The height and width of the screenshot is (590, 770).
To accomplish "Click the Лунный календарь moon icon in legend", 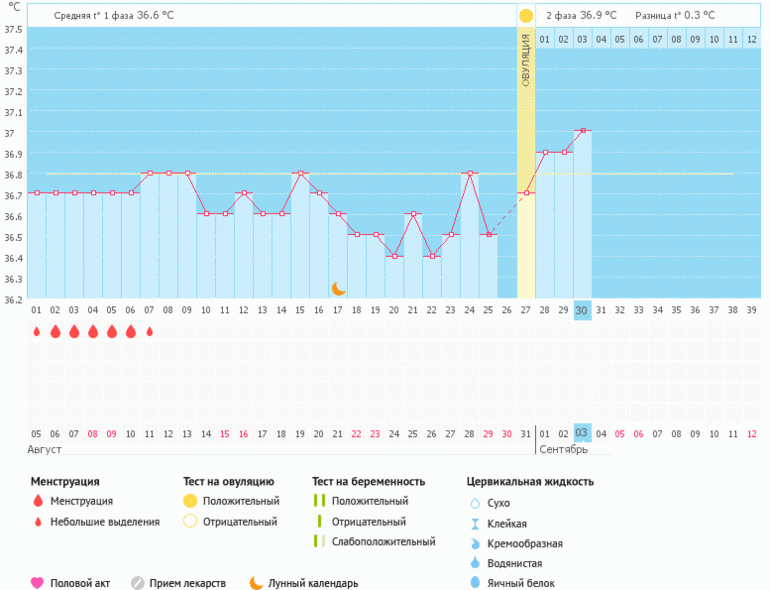I will (257, 583).
